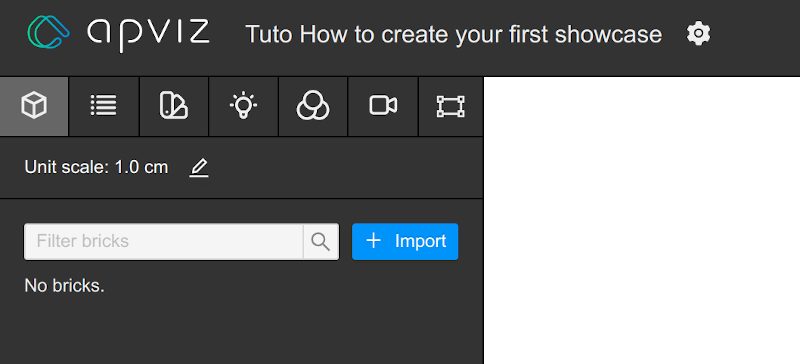The height and width of the screenshot is (364, 800).
Task: Click the blue Import button
Action: click(405, 241)
